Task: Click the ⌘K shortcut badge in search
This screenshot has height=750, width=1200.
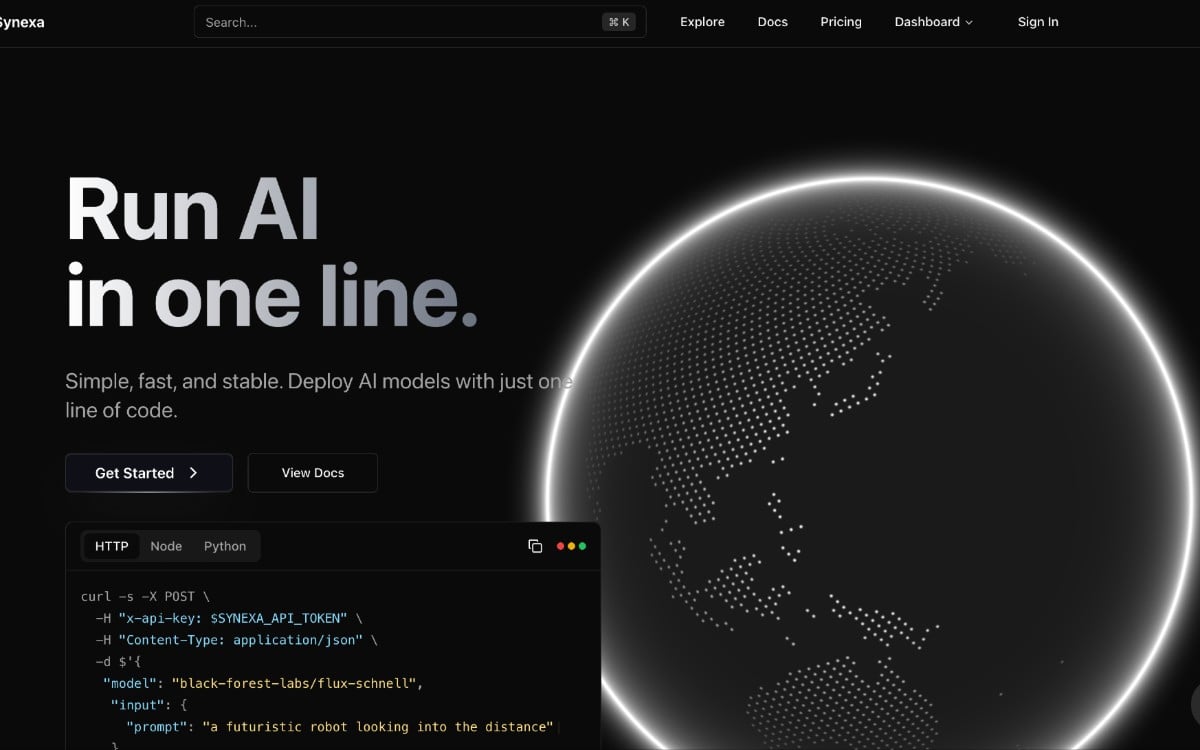Action: tap(619, 22)
